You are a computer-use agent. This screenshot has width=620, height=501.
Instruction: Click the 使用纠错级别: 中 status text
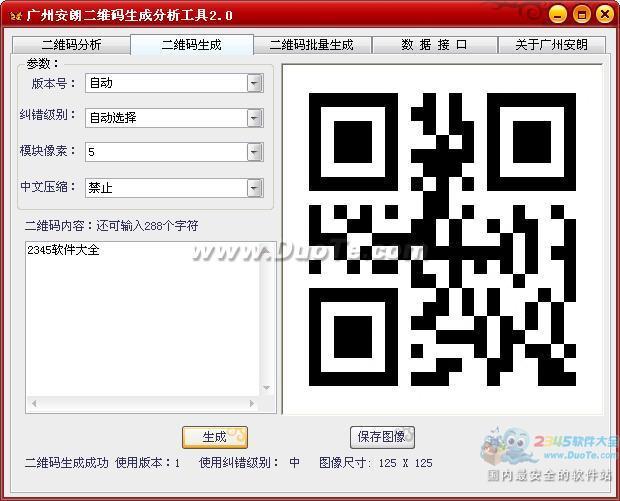coord(250,463)
